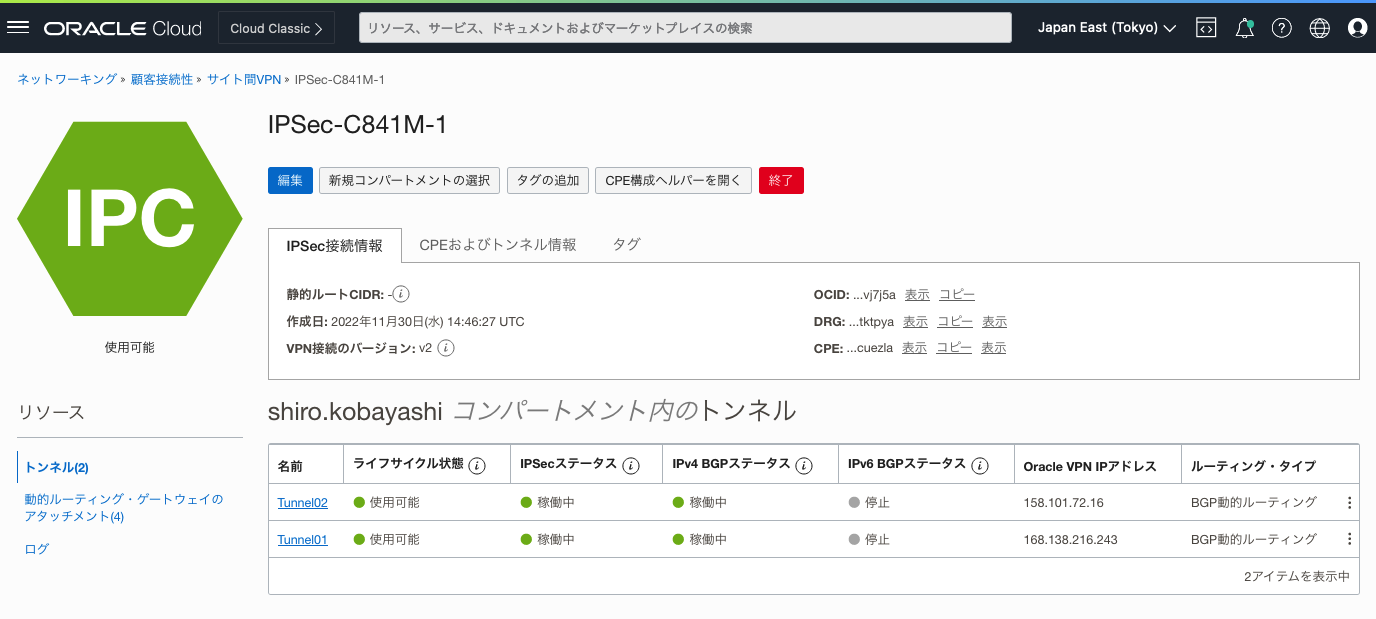The height and width of the screenshot is (619, 1376).
Task: Open 動的ルーティング・ゲートウェイのアタッチメント(4)
Action: [x=124, y=508]
